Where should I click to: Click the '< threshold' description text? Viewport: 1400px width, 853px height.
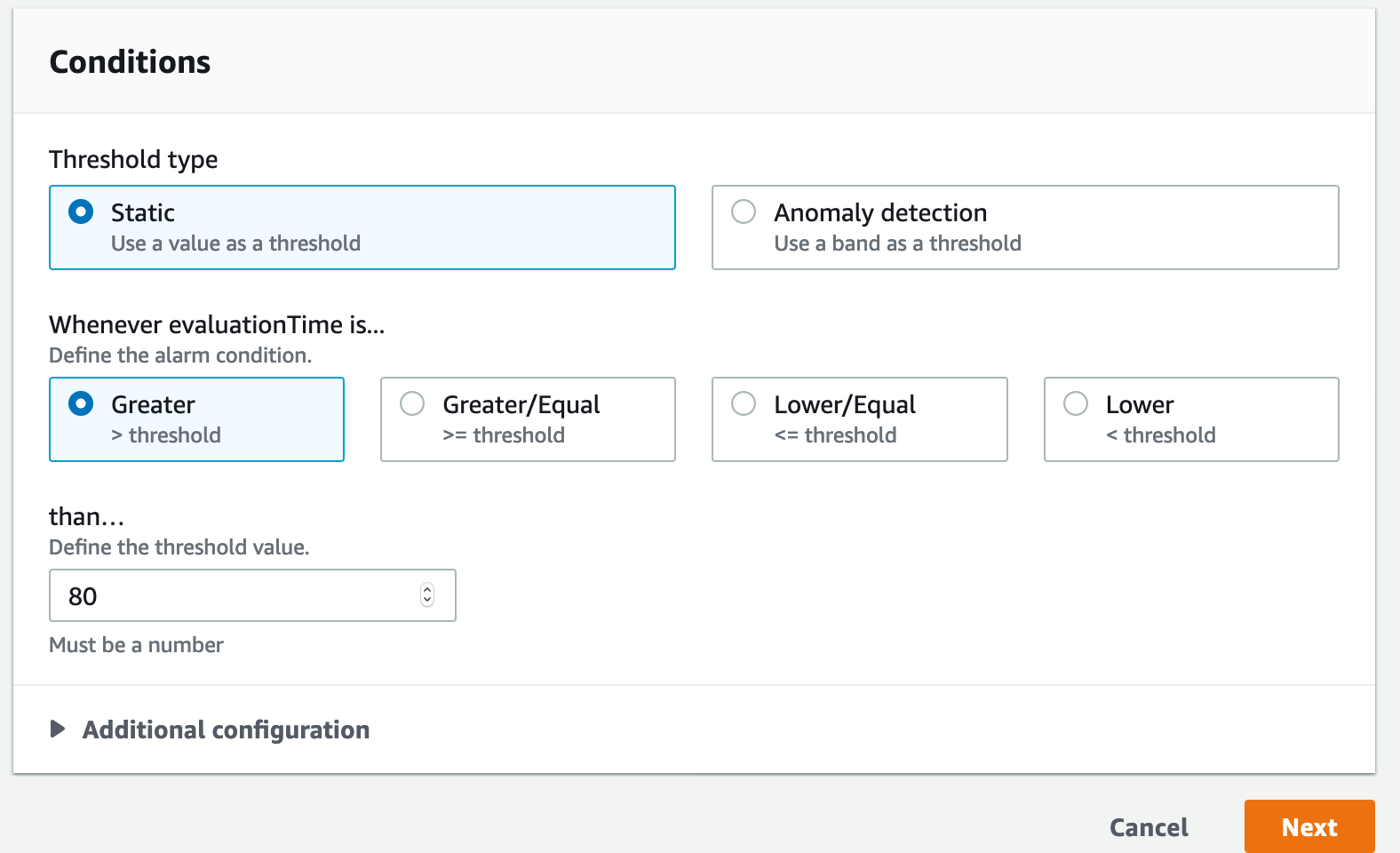[1161, 435]
